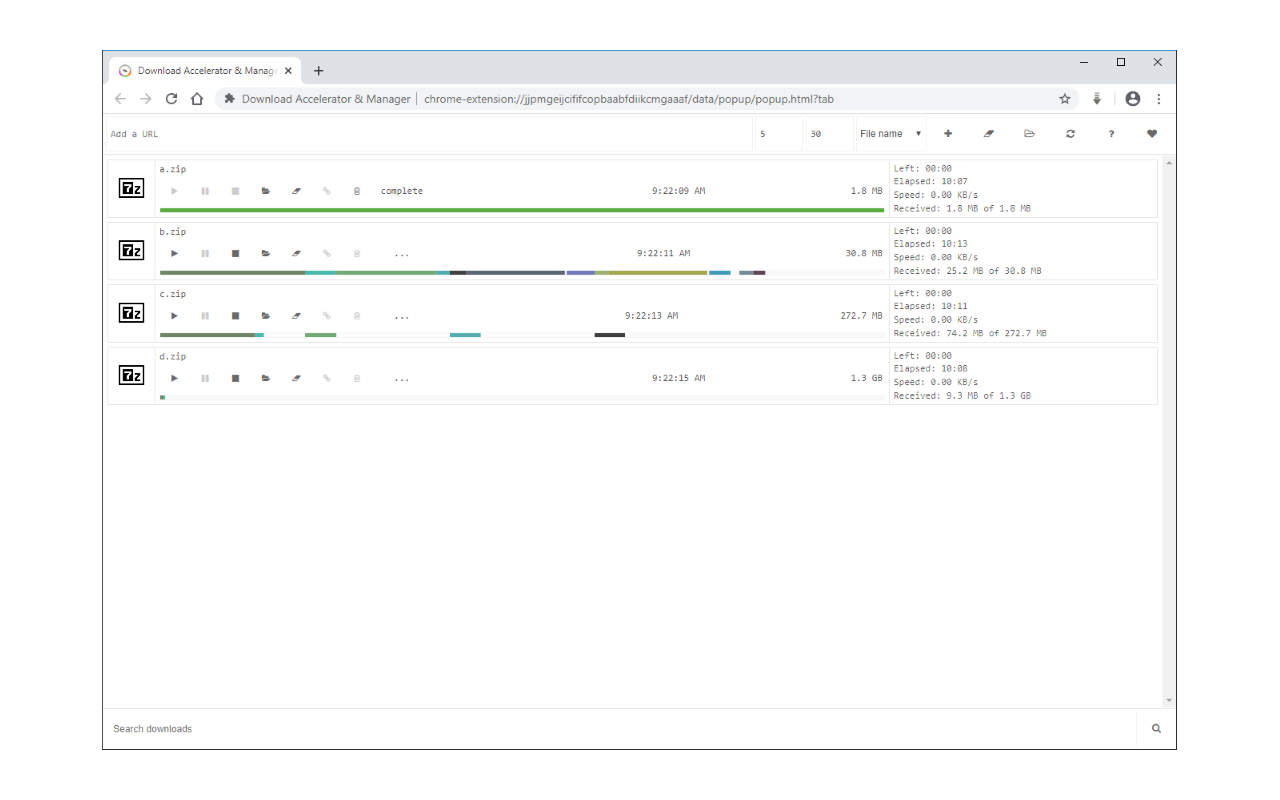Click the eraser icon in the top toolbar
Screen dimensions: 1280x800
[x=989, y=134]
